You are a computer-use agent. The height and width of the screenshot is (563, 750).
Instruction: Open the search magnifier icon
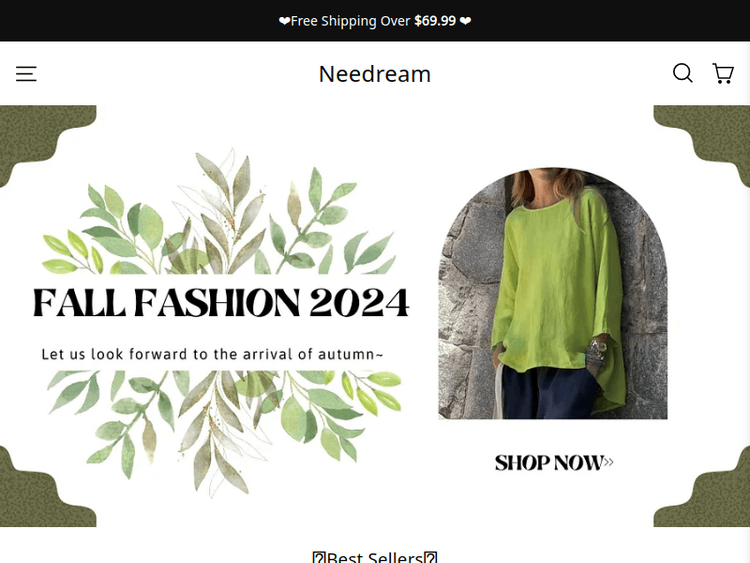click(683, 74)
